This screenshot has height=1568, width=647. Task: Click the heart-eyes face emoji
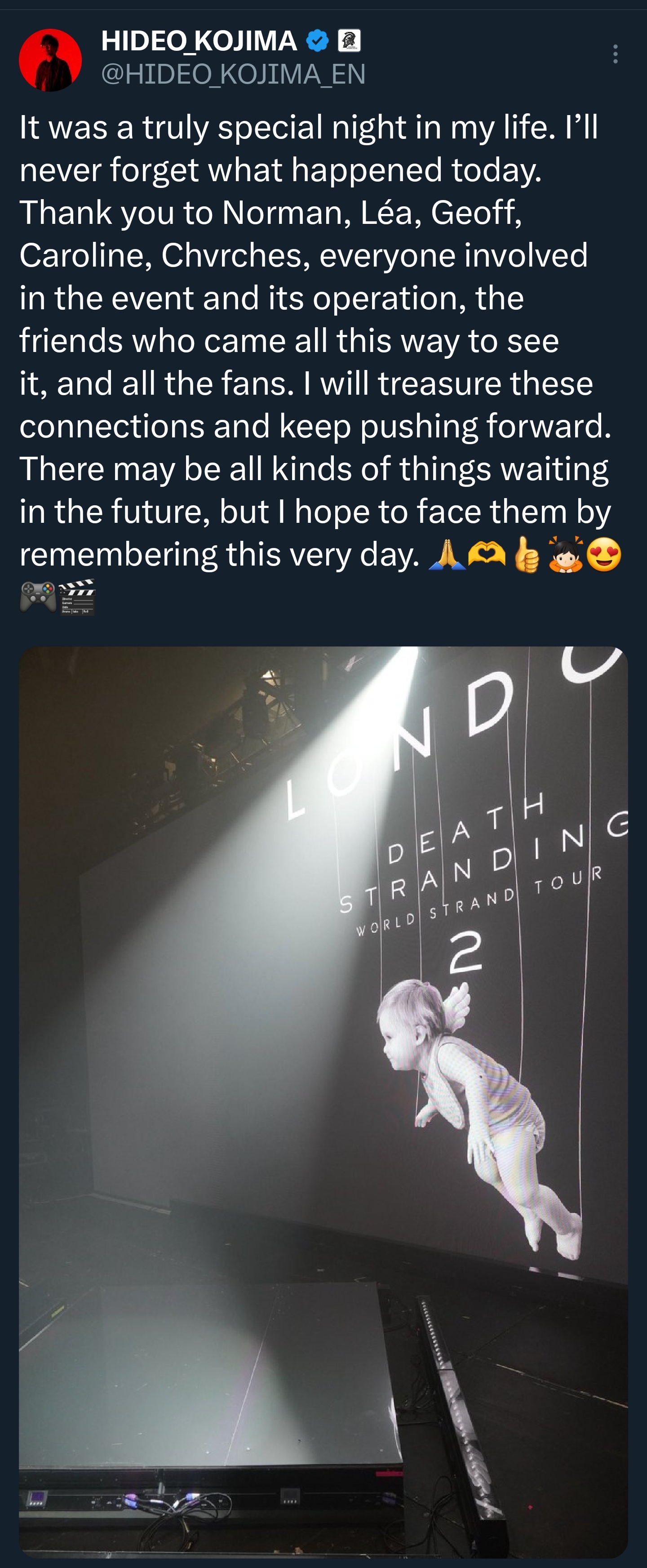click(604, 554)
